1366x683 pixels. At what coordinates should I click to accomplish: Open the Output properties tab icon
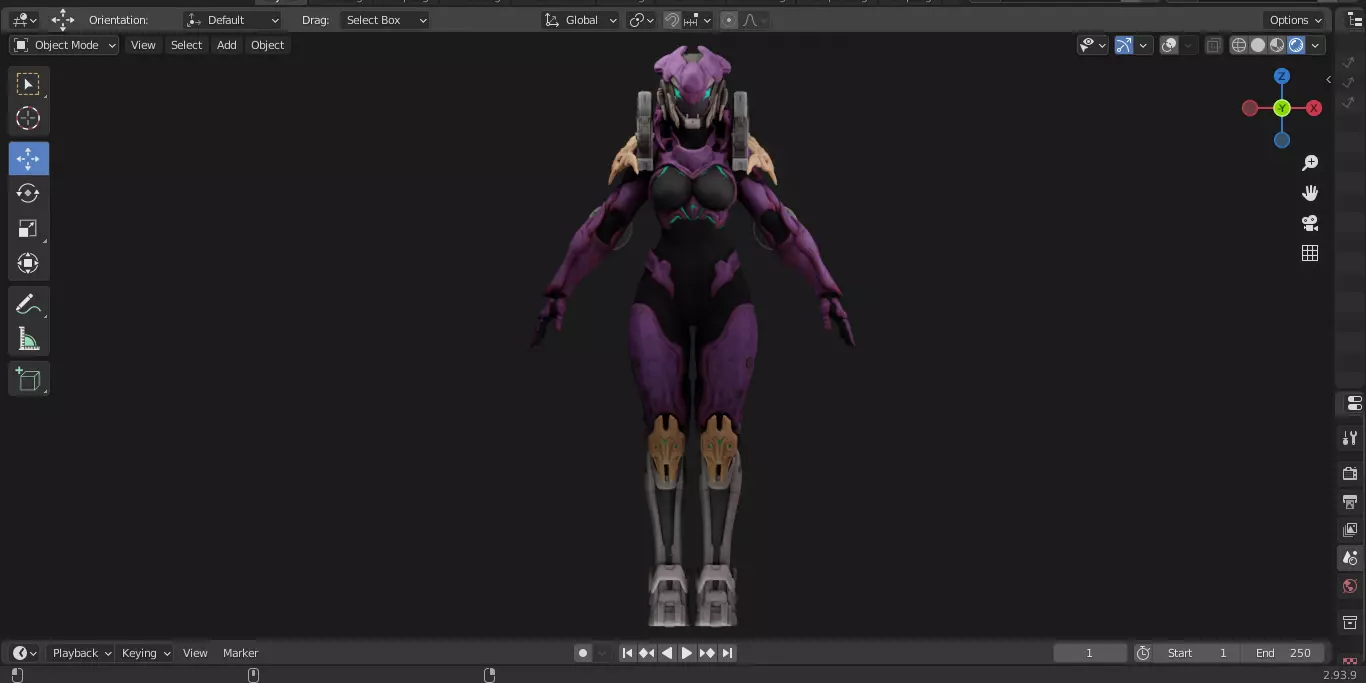[x=1350, y=501]
